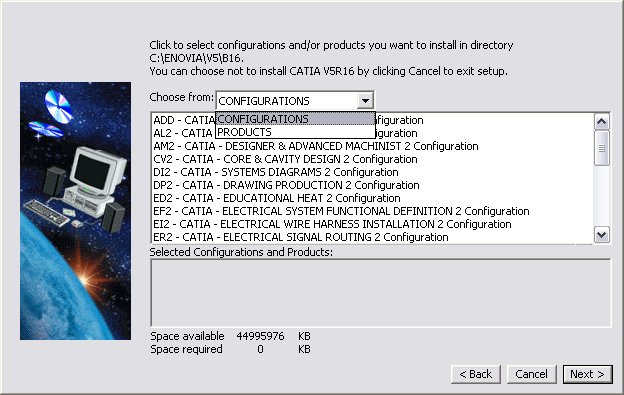
Task: Select ED2 Educational Heat 2 configuration
Action: tap(277, 198)
